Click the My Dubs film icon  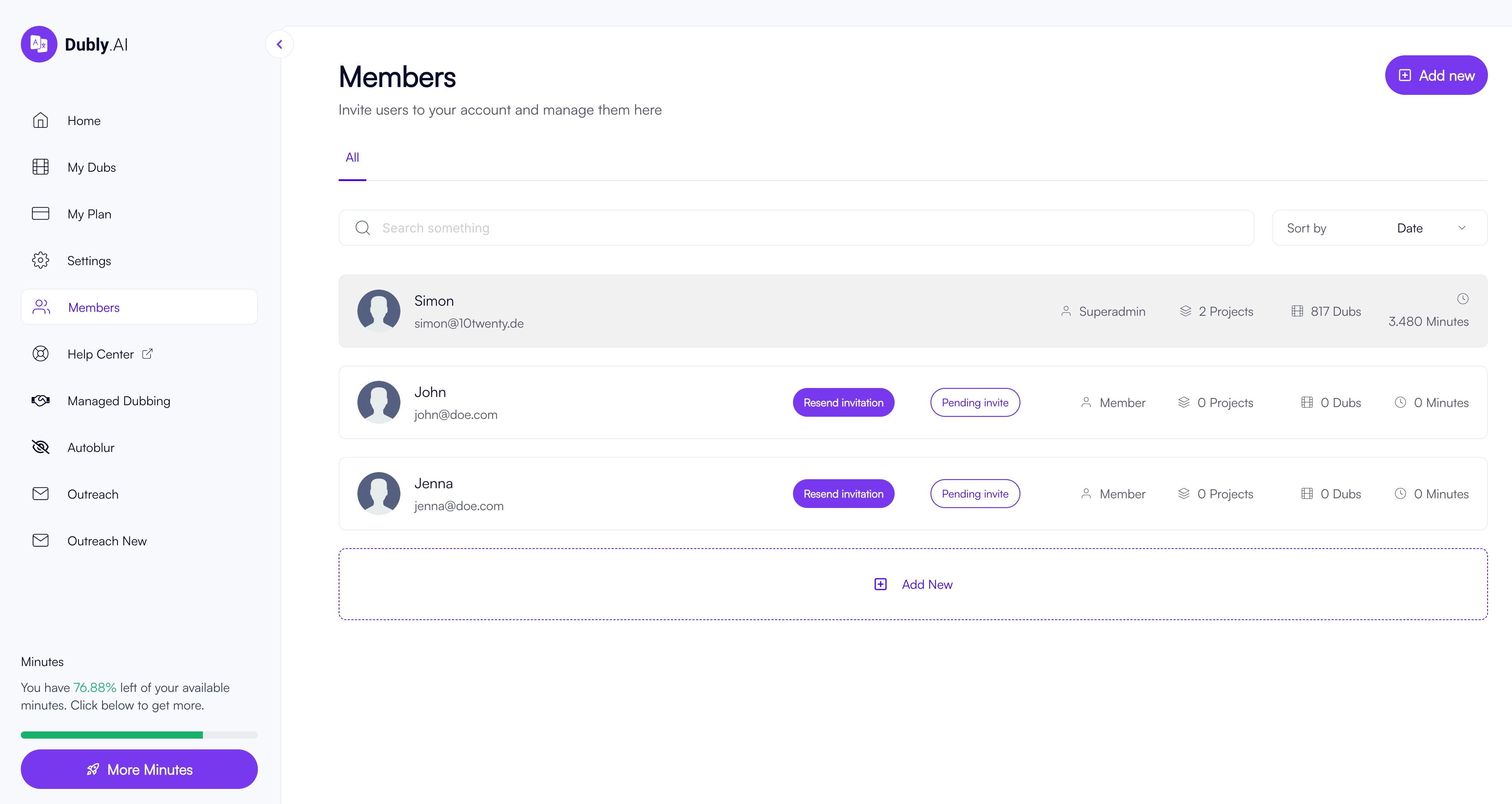click(x=41, y=167)
